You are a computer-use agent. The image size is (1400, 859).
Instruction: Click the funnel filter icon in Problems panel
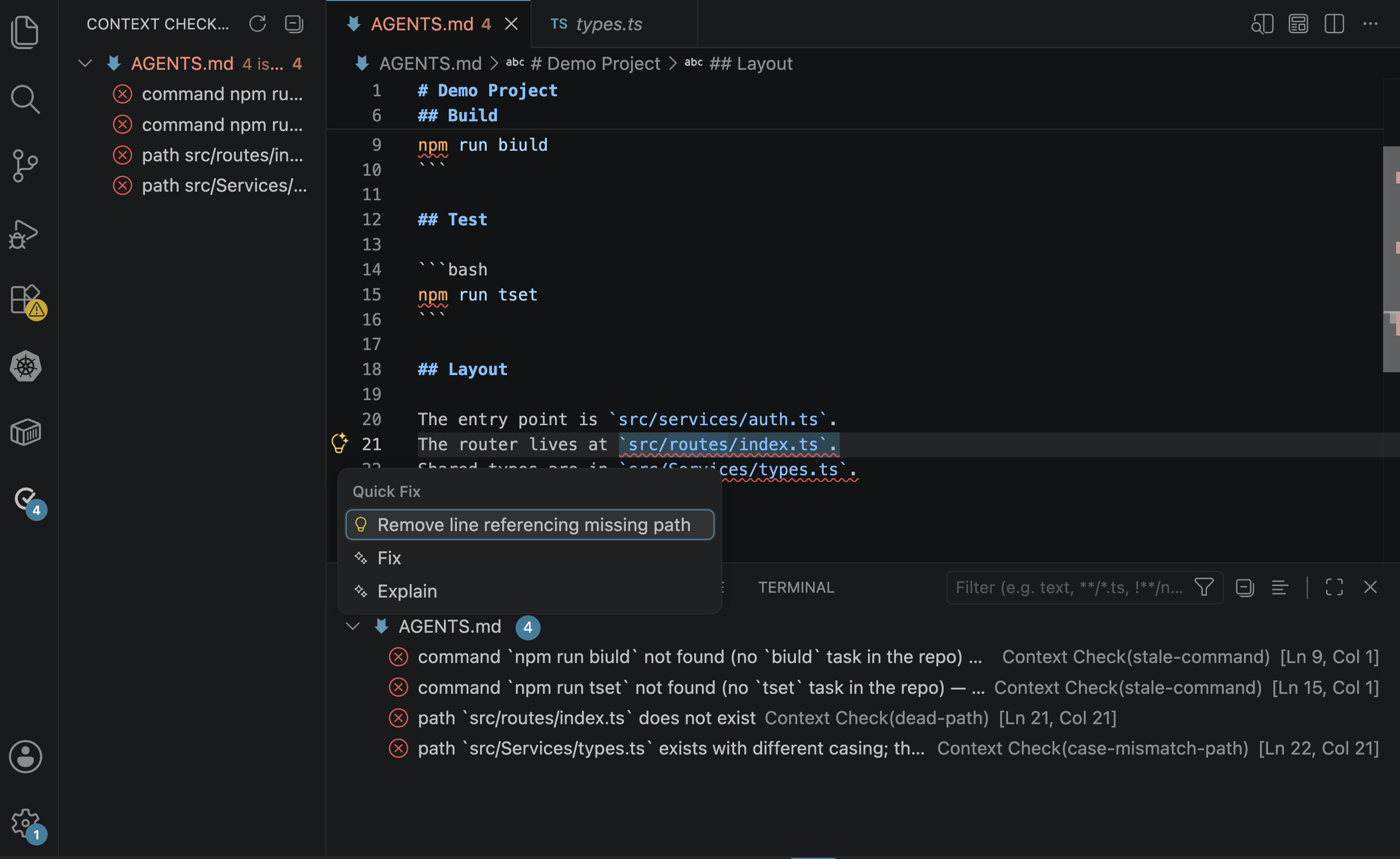click(x=1204, y=587)
